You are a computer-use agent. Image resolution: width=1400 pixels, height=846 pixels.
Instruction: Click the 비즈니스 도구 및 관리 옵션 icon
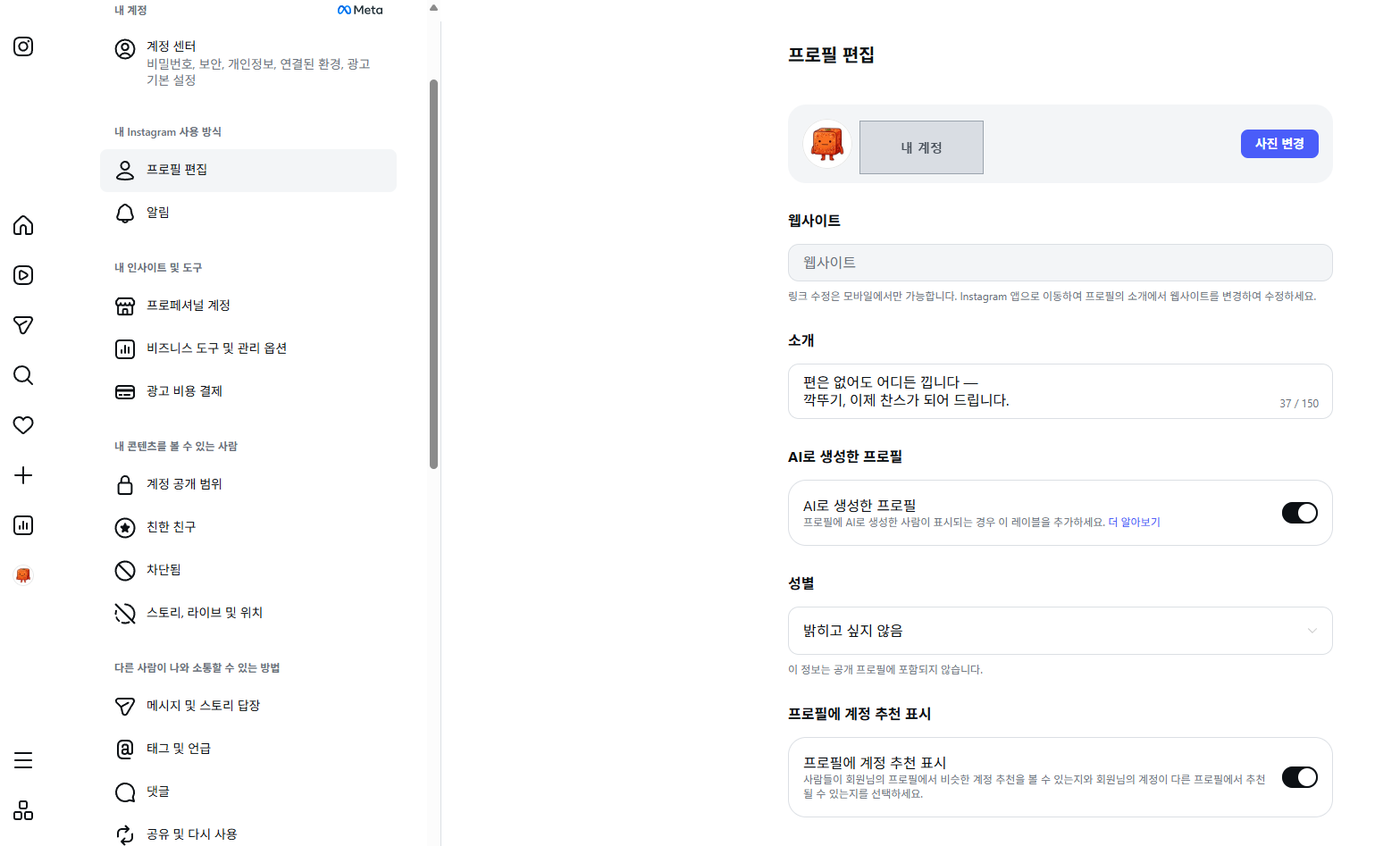(125, 349)
